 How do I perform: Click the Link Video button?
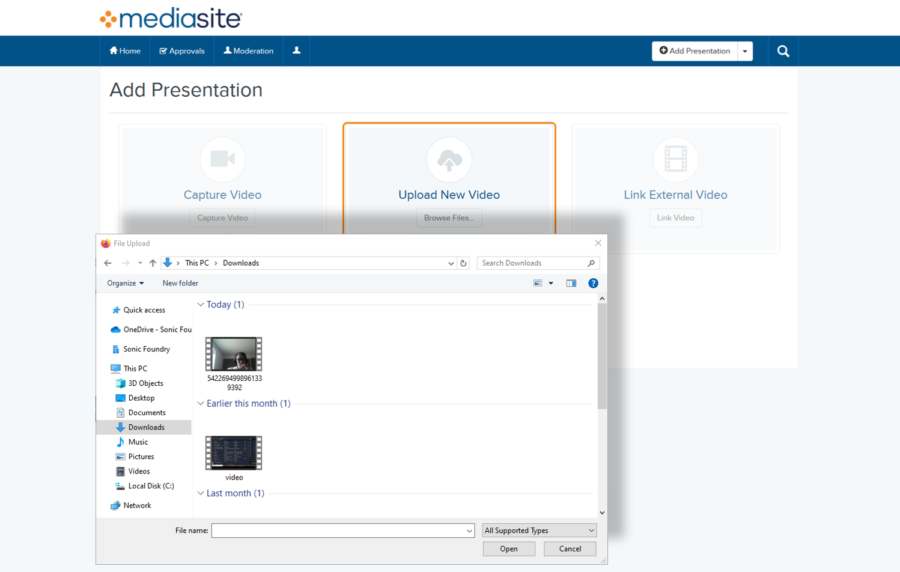[676, 218]
